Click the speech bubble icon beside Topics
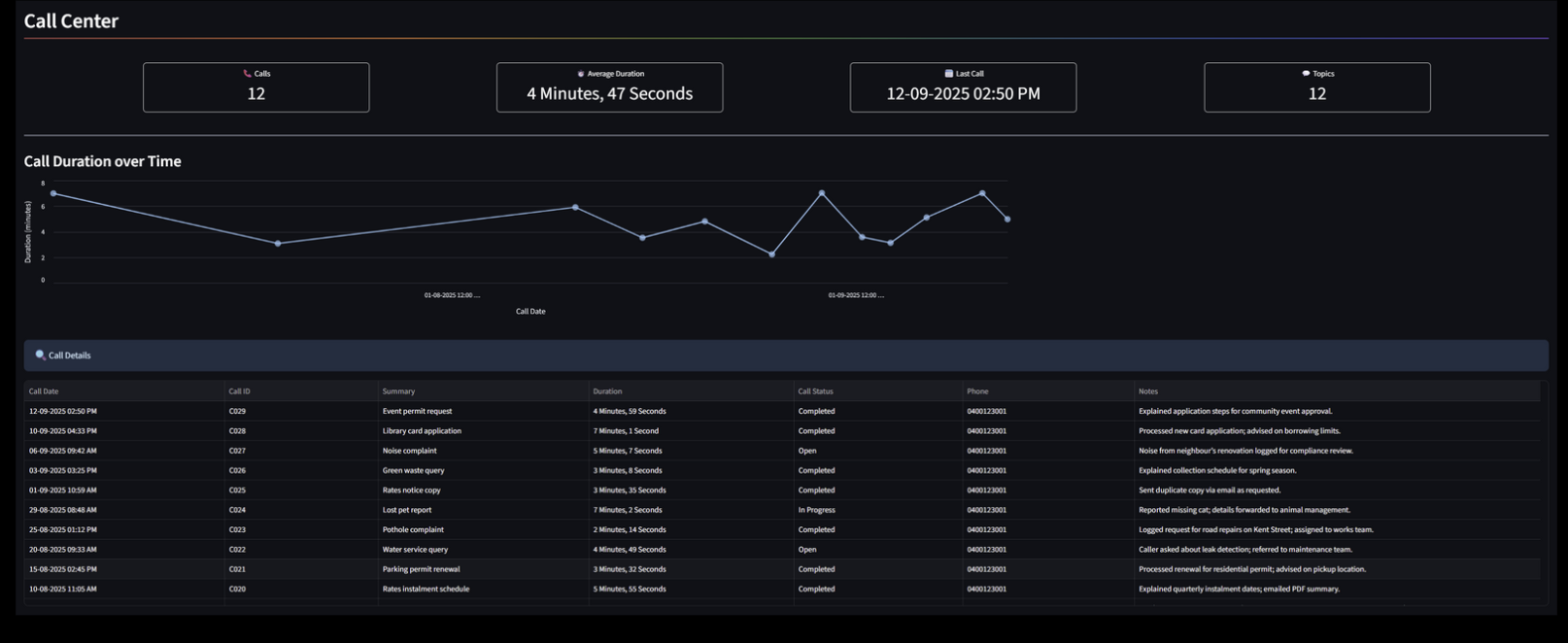The width and height of the screenshot is (1568, 643). [x=1306, y=74]
